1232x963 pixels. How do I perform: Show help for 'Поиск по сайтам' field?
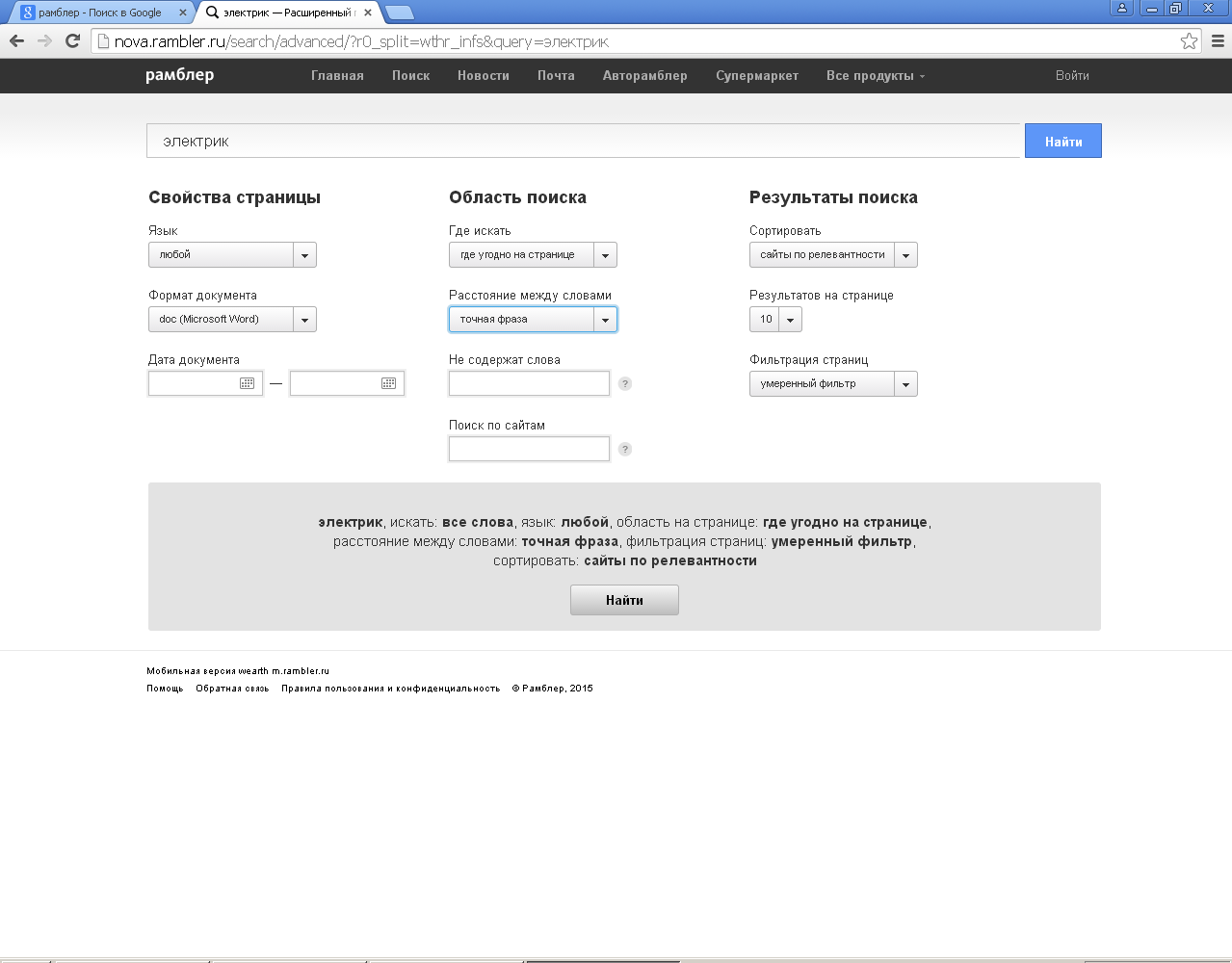625,449
